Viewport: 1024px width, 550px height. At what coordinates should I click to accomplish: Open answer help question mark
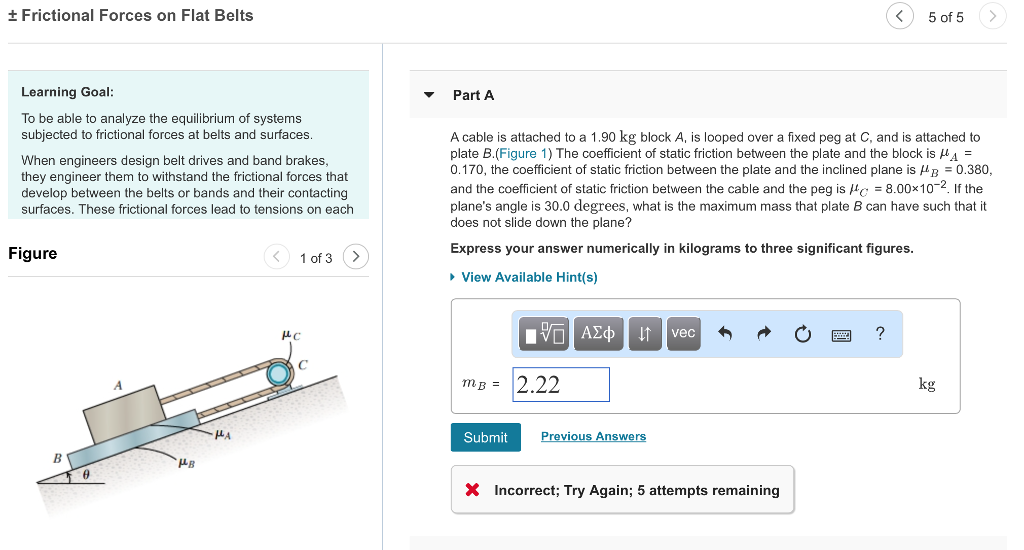point(880,334)
